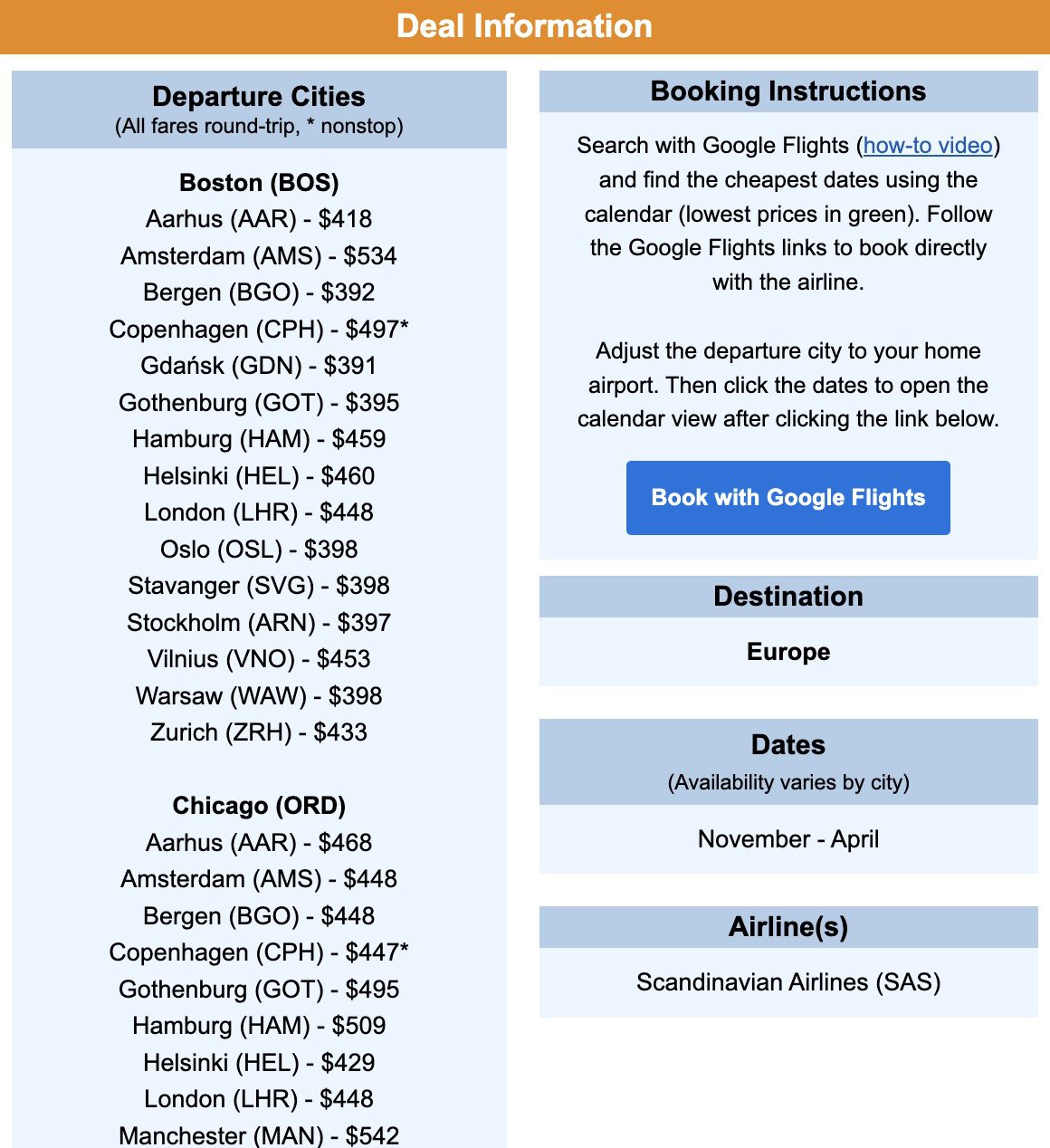The width and height of the screenshot is (1050, 1148).
Task: Click the Aarhus $418 fare from Boston
Action: 260,219
